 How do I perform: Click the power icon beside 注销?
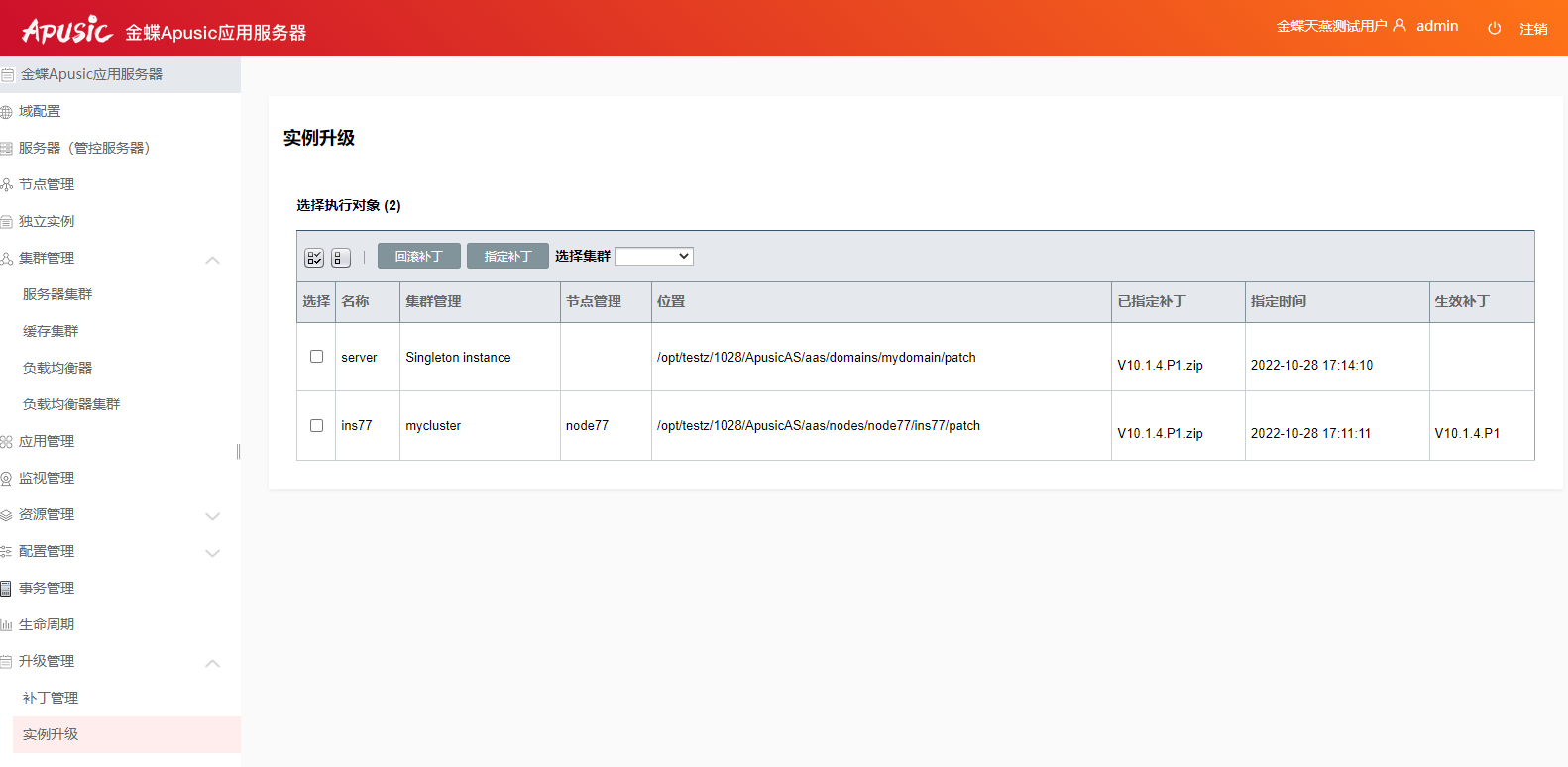pyautogui.click(x=1494, y=29)
